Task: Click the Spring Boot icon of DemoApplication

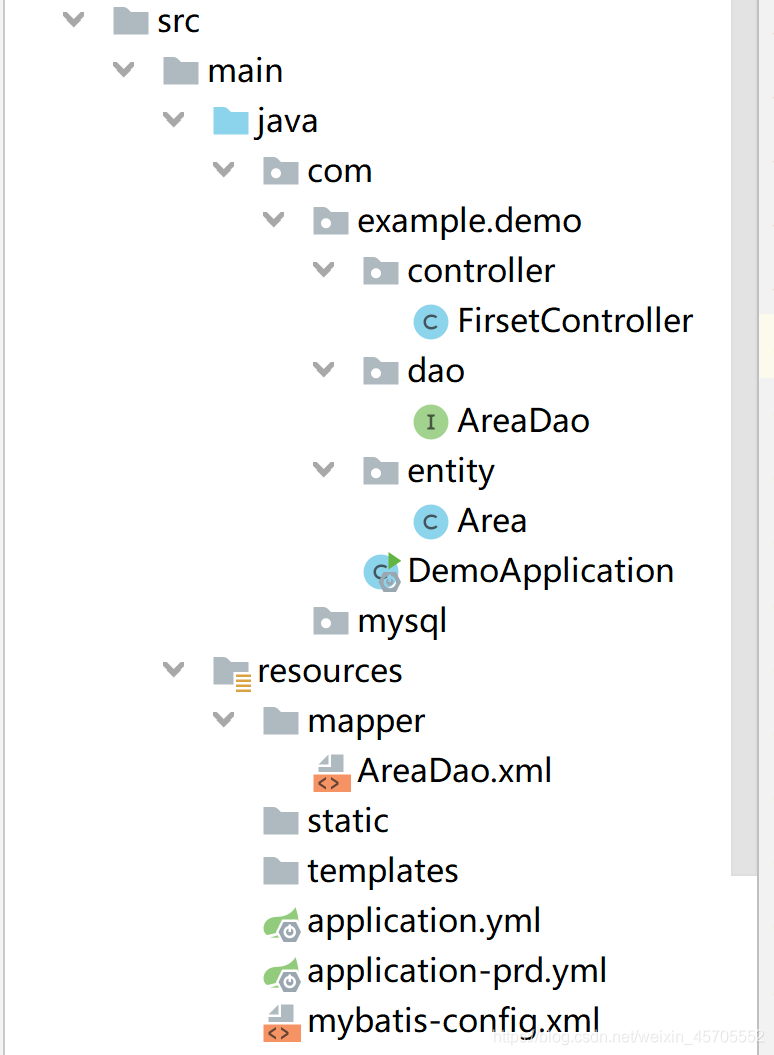Action: point(380,571)
